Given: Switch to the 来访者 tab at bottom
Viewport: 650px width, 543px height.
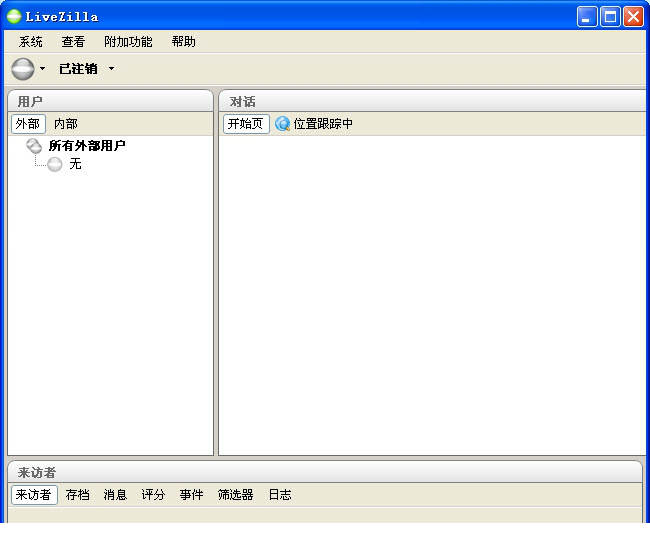Looking at the screenshot, I should [34, 495].
